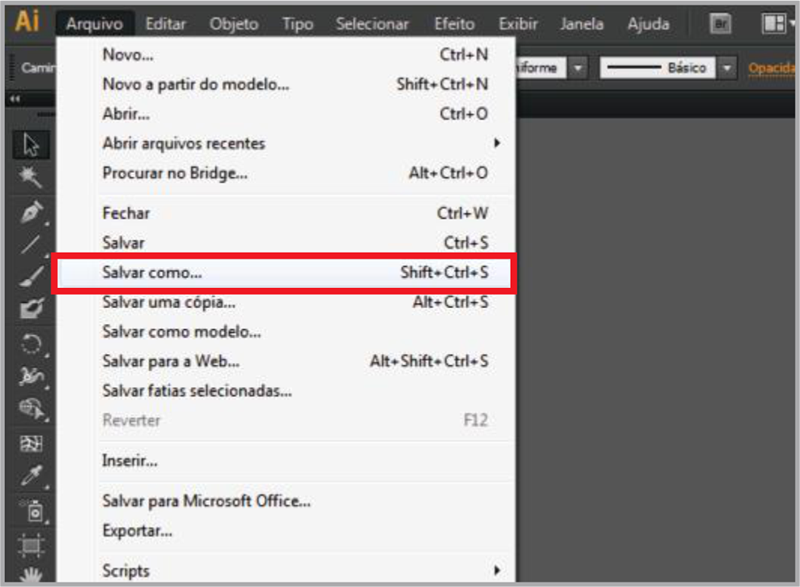The height and width of the screenshot is (587, 800).
Task: Choose Novo a partir do modelo...
Action: 286,84
